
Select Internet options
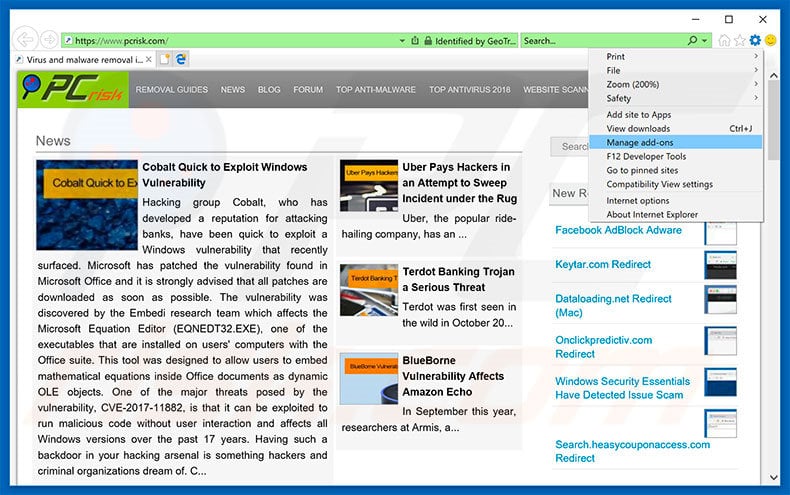[x=676, y=200]
